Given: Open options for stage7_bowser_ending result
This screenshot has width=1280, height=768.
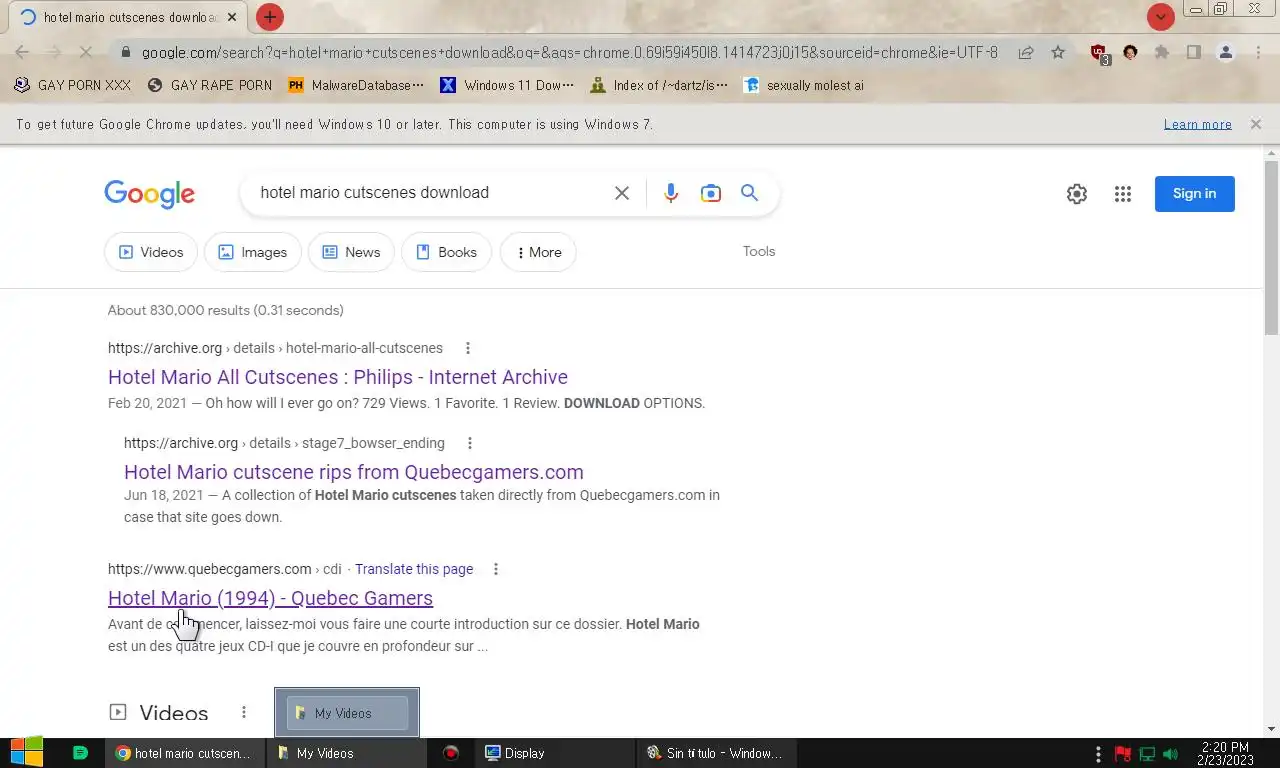Looking at the screenshot, I should 470,443.
